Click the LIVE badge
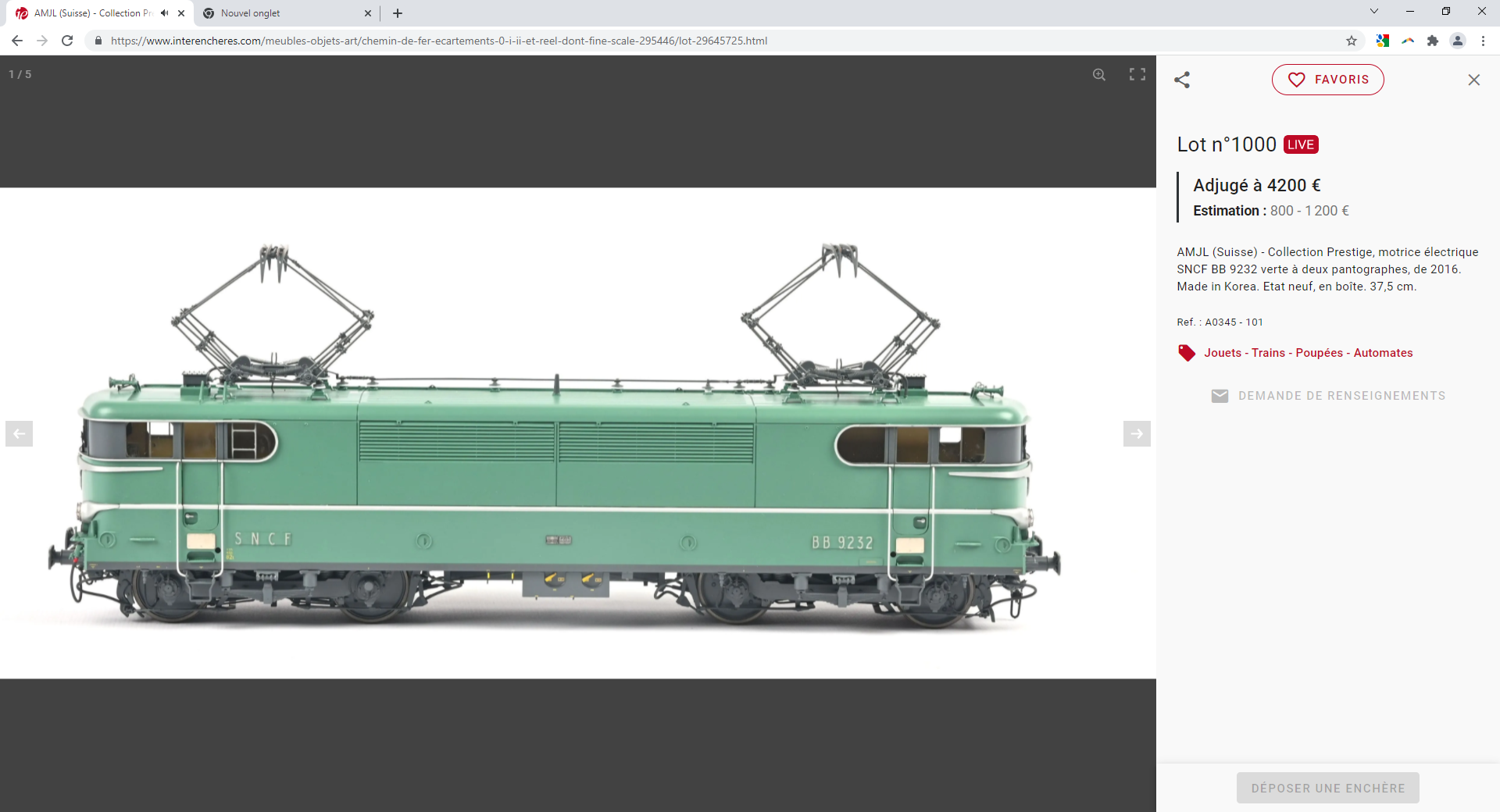The image size is (1500, 812). tap(1301, 144)
